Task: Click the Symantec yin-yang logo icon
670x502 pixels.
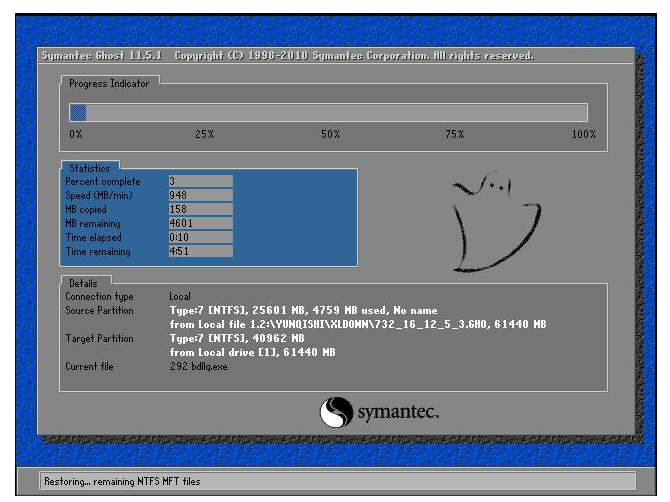Action: pyautogui.click(x=334, y=411)
